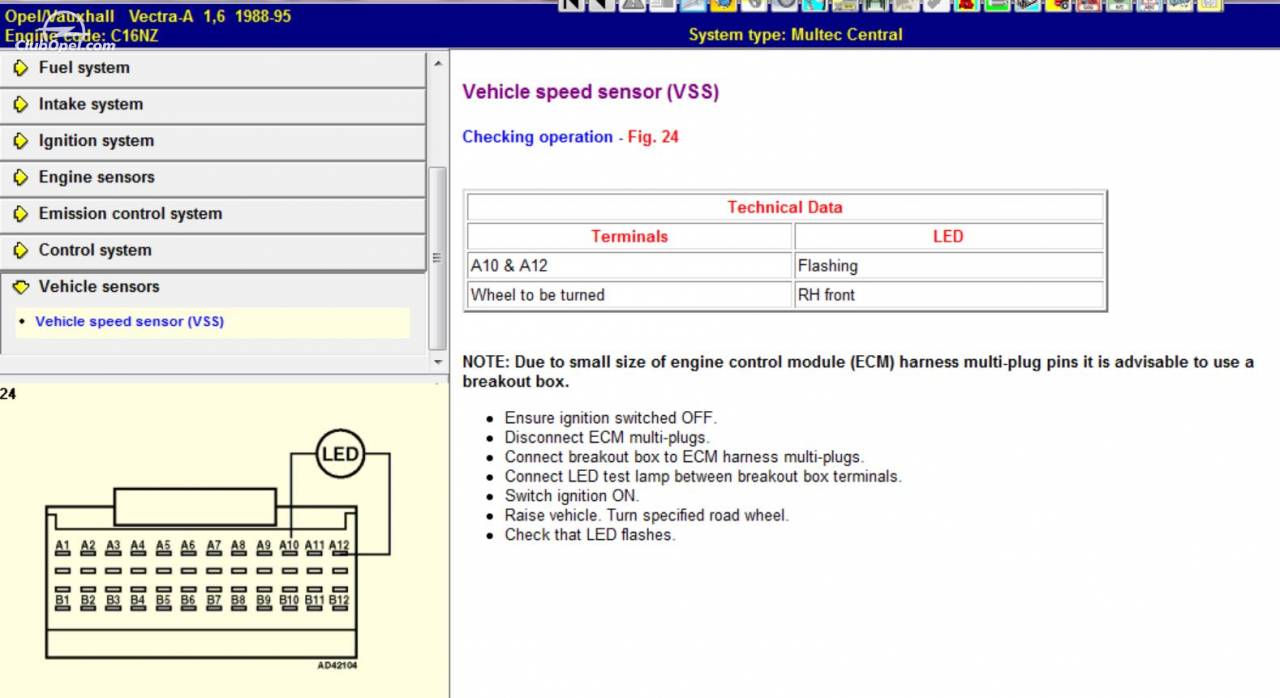Click the Checking operation link
Screen dimensions: 1280x698
point(537,137)
